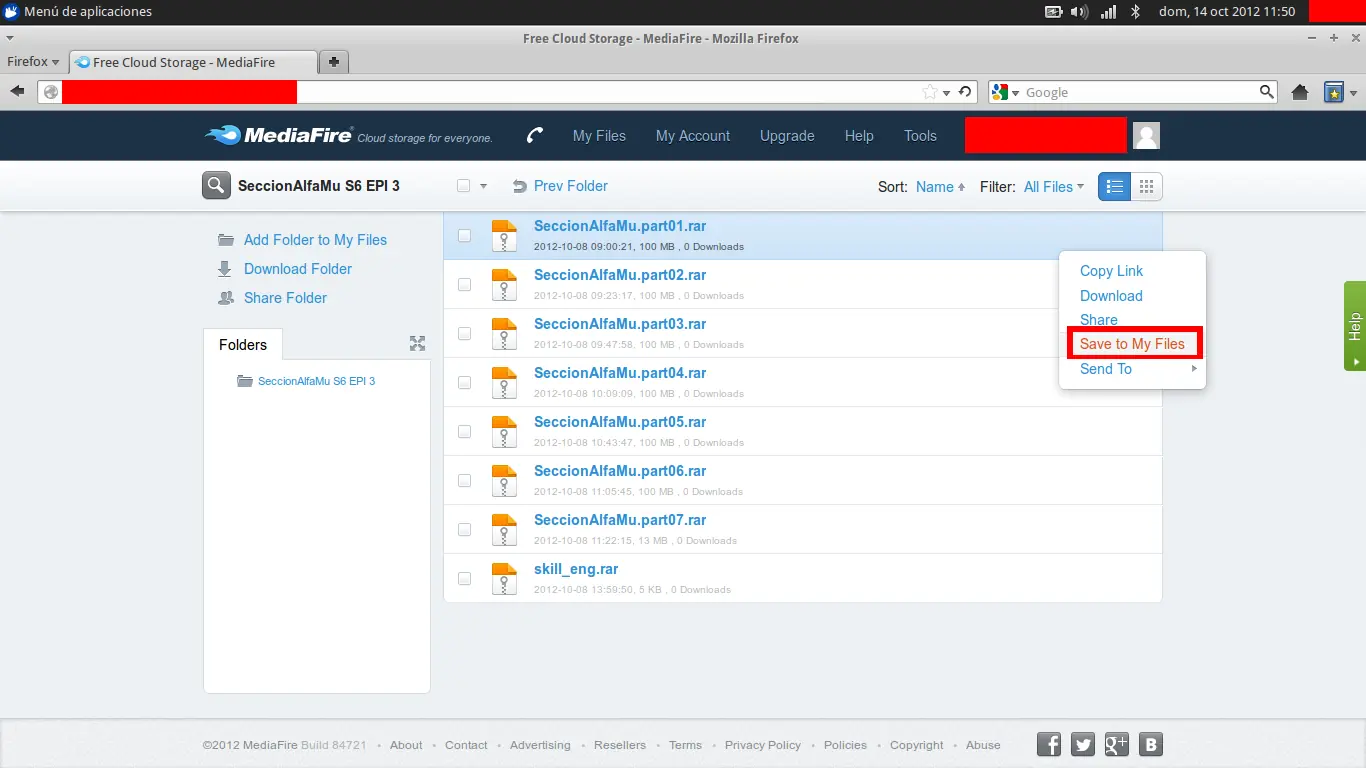Screen dimensions: 1366x768
Task: Open the file skill_eng.rar
Action: coord(576,569)
